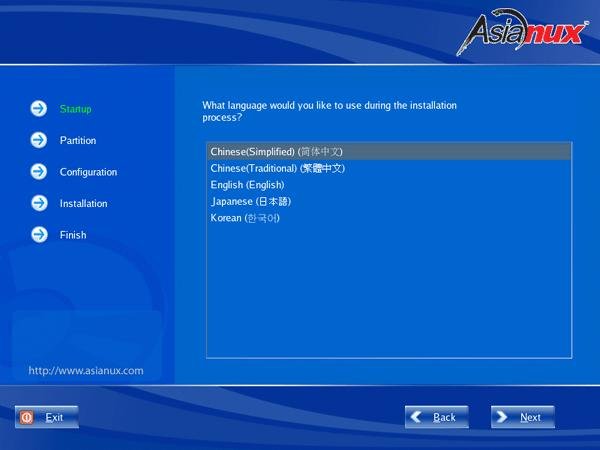This screenshot has width=600, height=450.
Task: Select the Installation step label
Action: click(83, 204)
